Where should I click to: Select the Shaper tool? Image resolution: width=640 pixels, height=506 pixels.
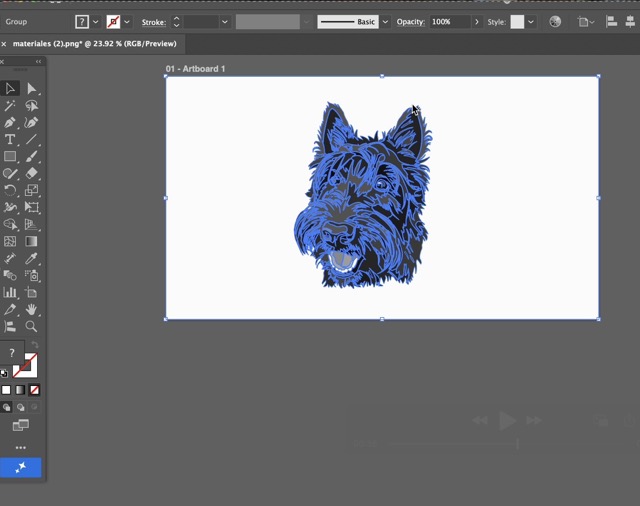point(10,173)
